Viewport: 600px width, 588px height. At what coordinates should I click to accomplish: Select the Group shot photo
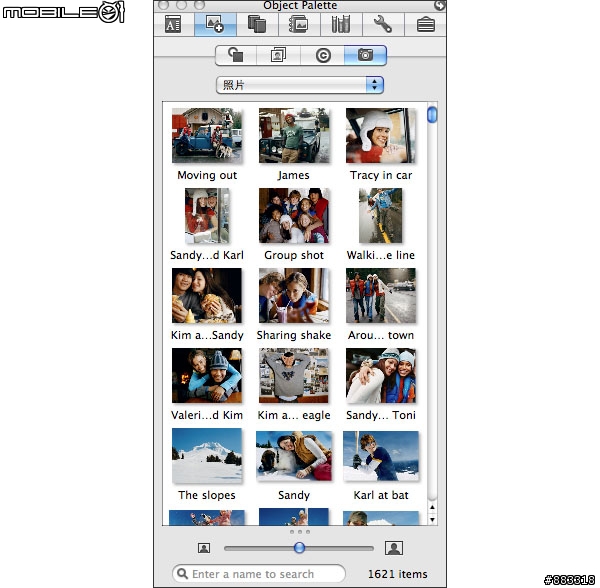pos(294,215)
